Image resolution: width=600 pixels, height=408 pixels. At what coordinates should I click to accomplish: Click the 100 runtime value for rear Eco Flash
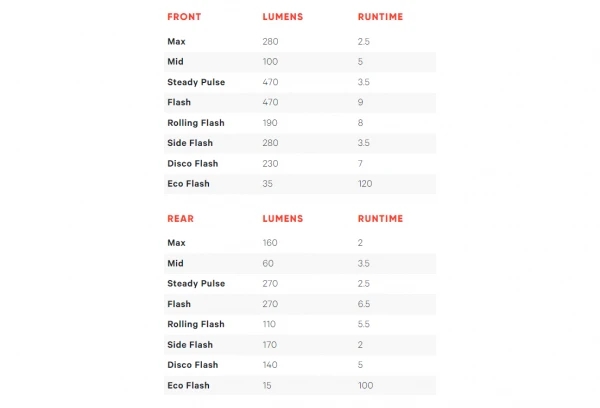click(365, 385)
